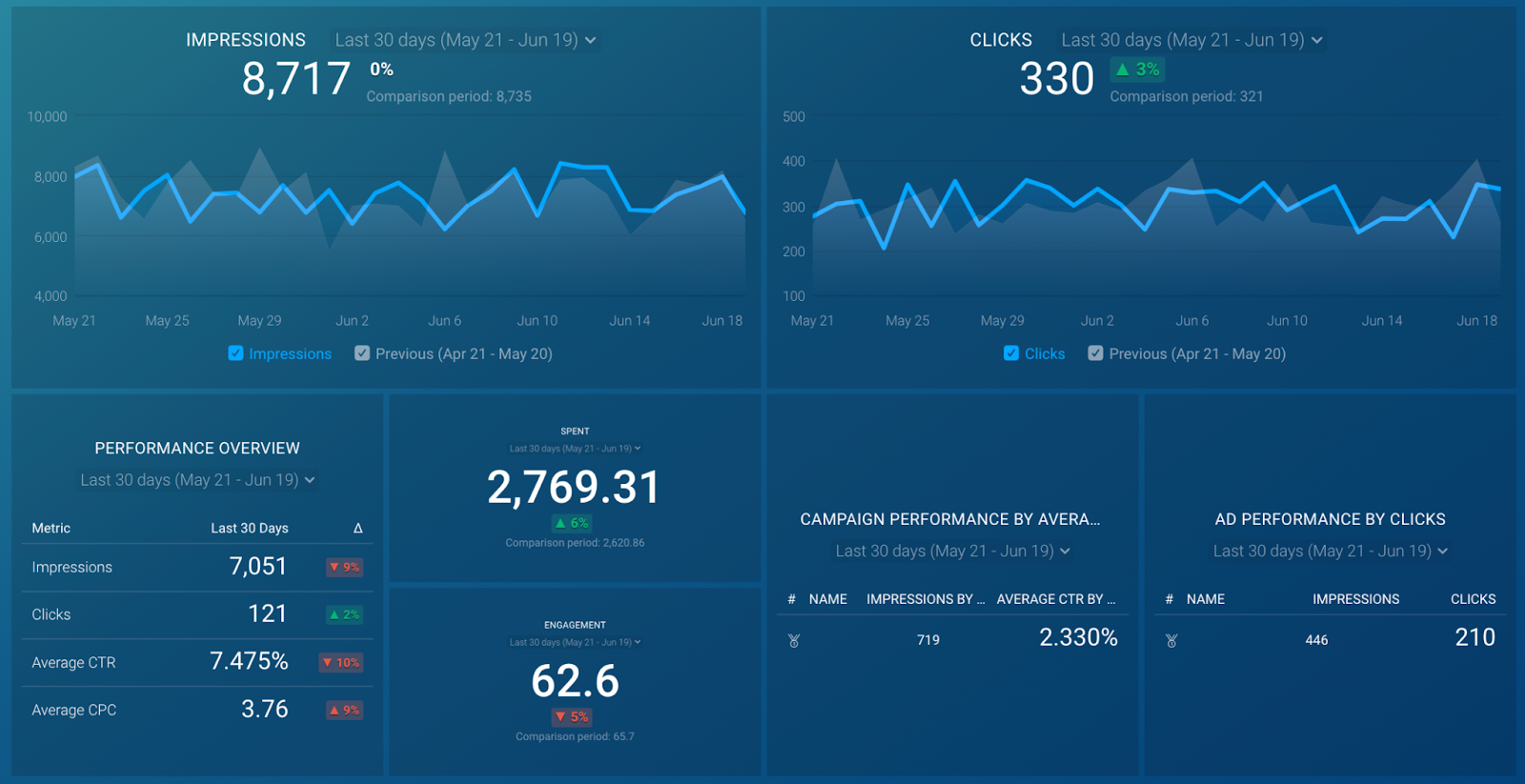Open the Clicks date range dropdown
This screenshot has width=1525, height=784.
tap(1191, 40)
